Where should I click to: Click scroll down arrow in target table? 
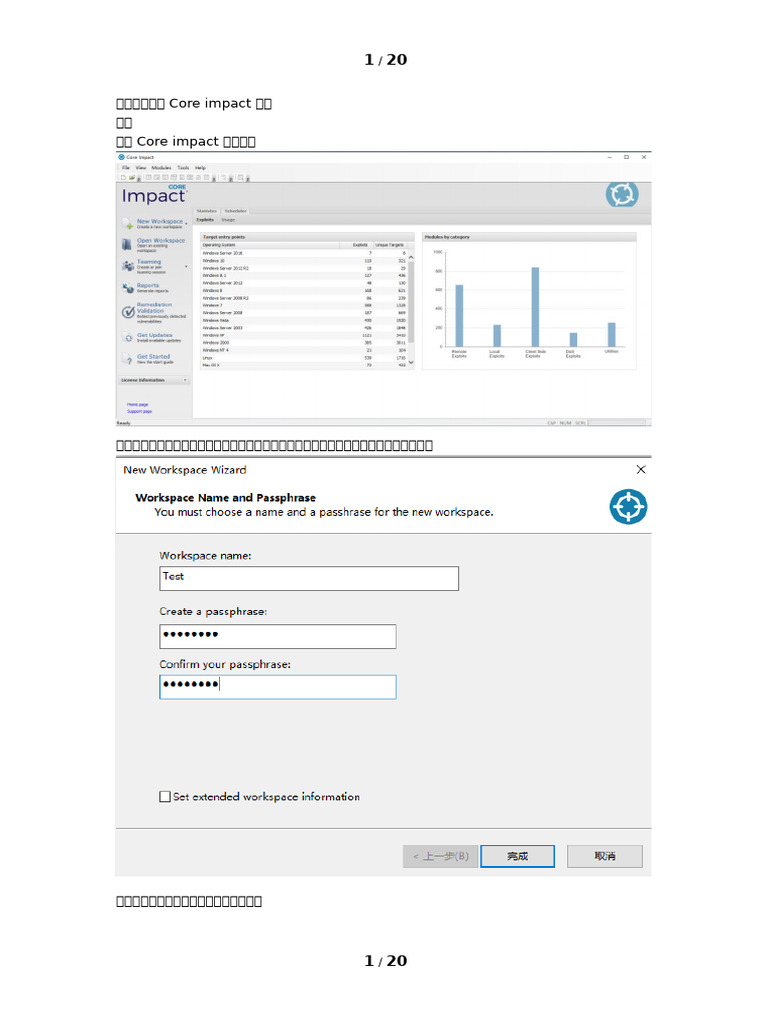click(x=411, y=362)
